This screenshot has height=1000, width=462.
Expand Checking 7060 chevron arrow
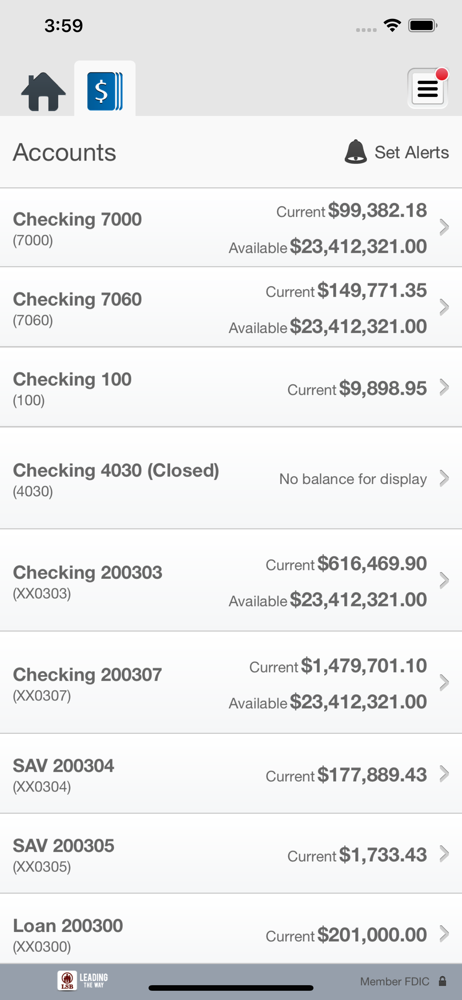pos(444,307)
